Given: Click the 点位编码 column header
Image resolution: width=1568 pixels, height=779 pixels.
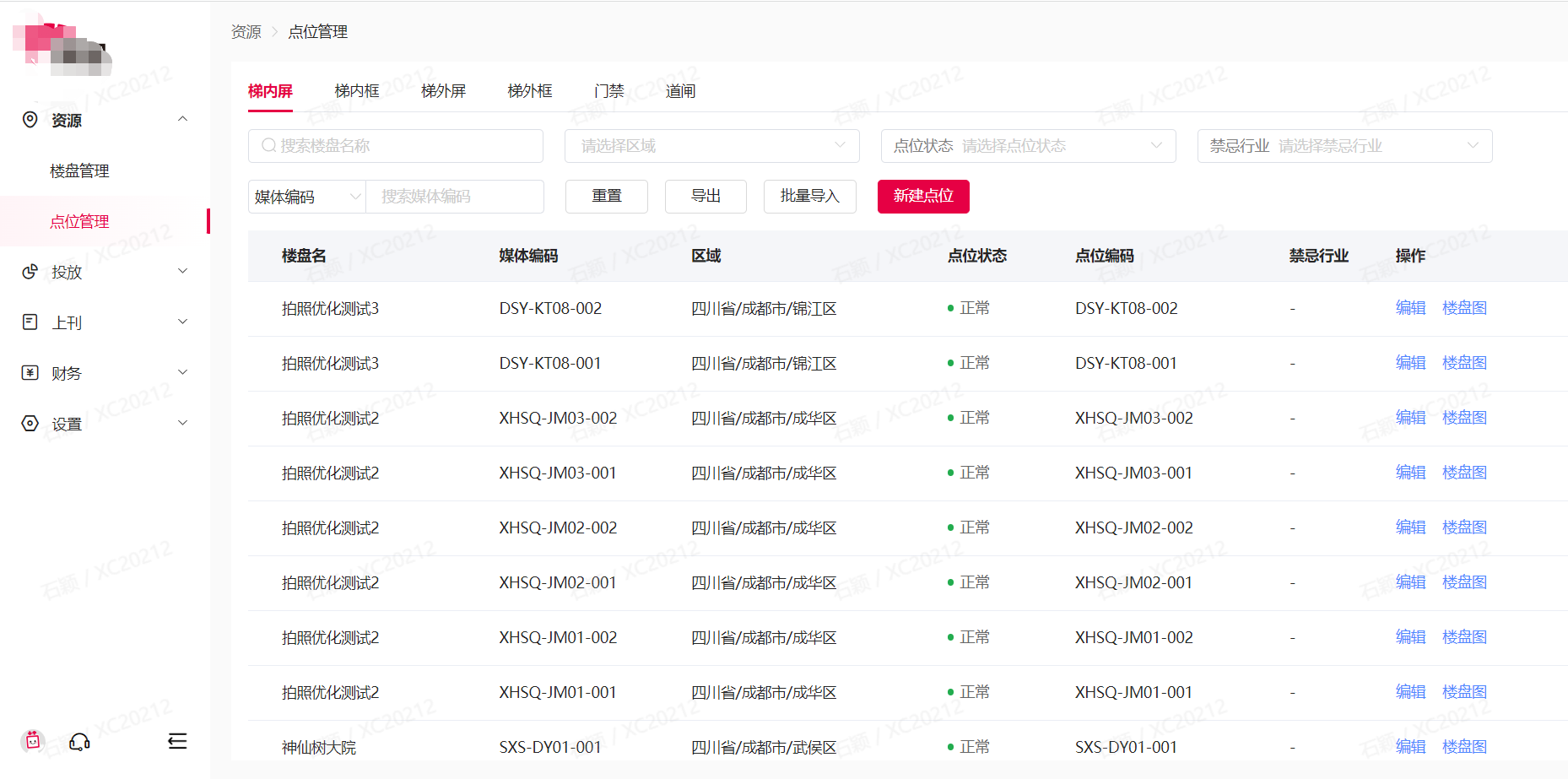Looking at the screenshot, I should pyautogui.click(x=1105, y=256).
